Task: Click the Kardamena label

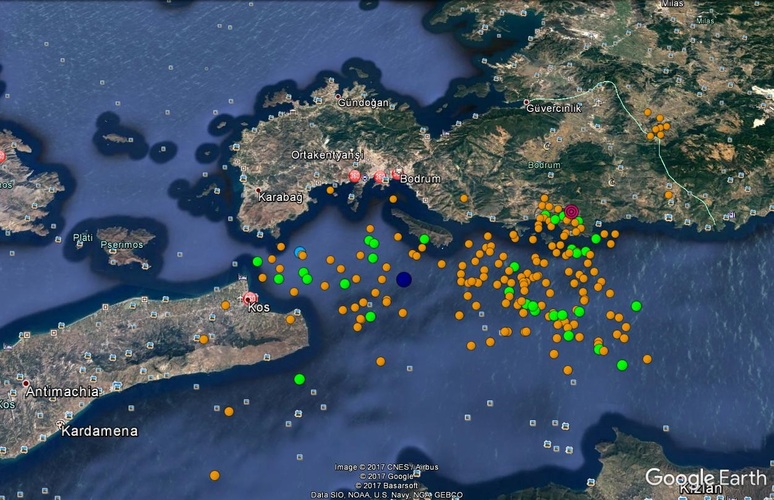Action: click(x=99, y=431)
